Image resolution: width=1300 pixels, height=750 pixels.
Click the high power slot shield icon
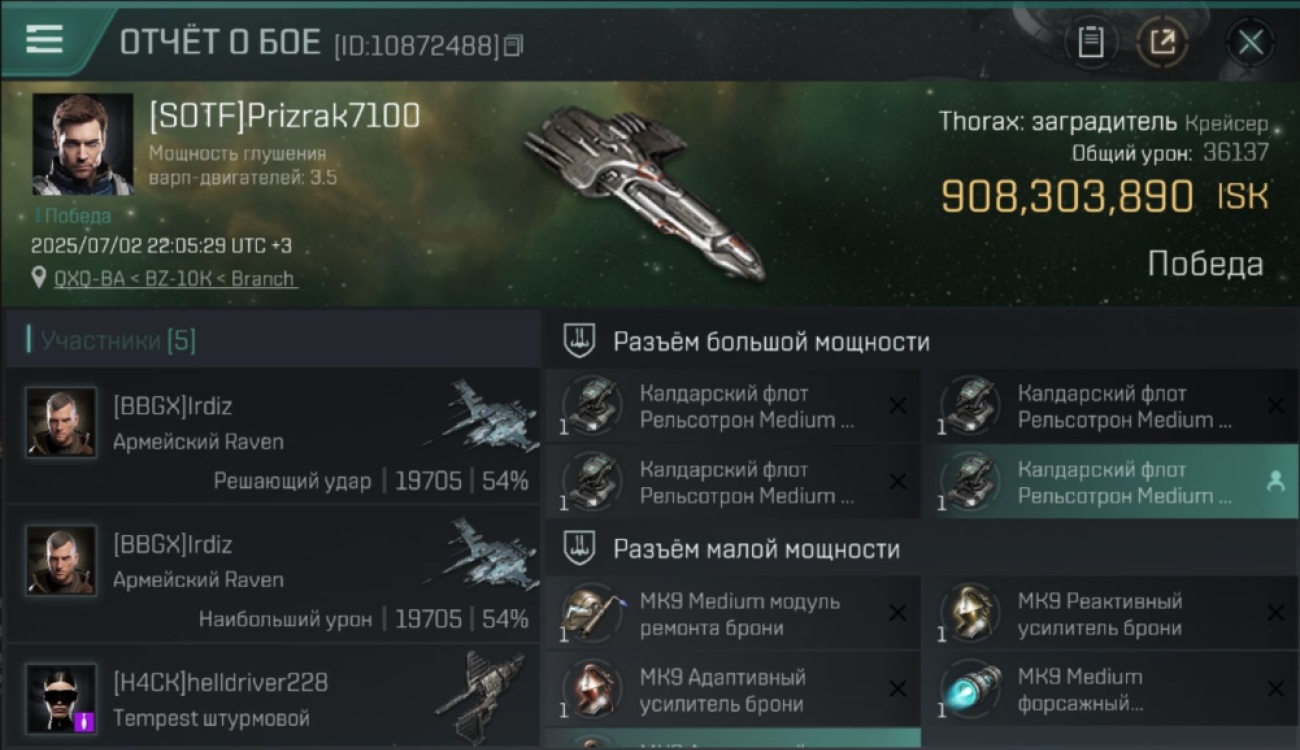(x=579, y=341)
